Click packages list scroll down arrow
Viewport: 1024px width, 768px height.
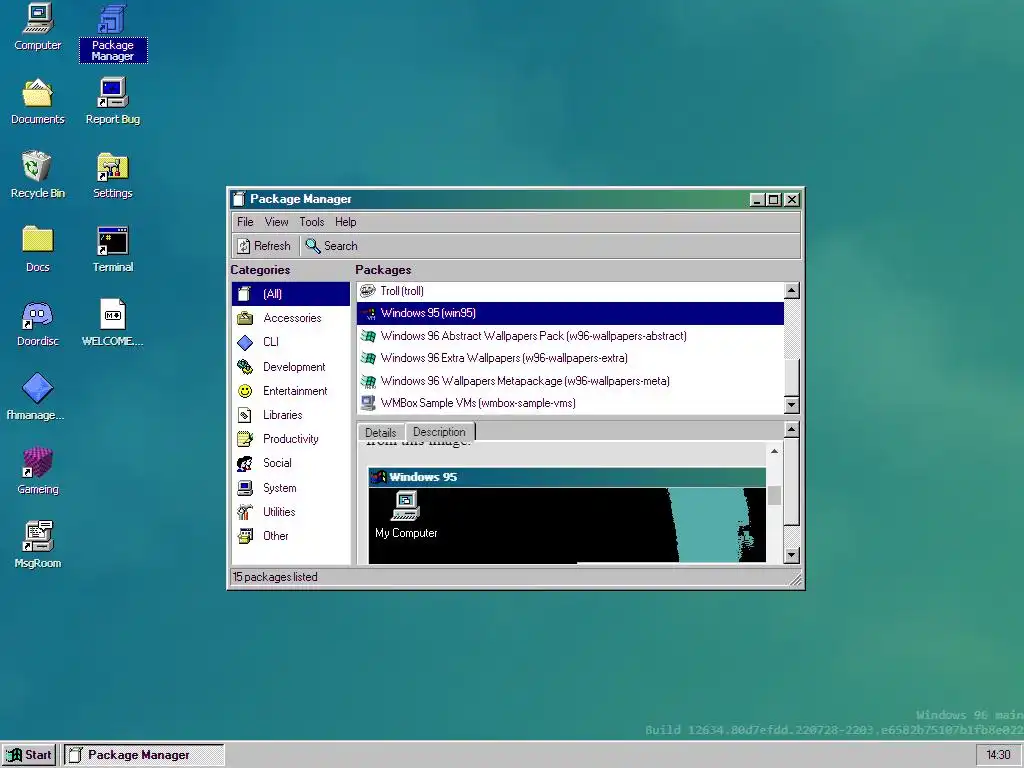[792, 405]
